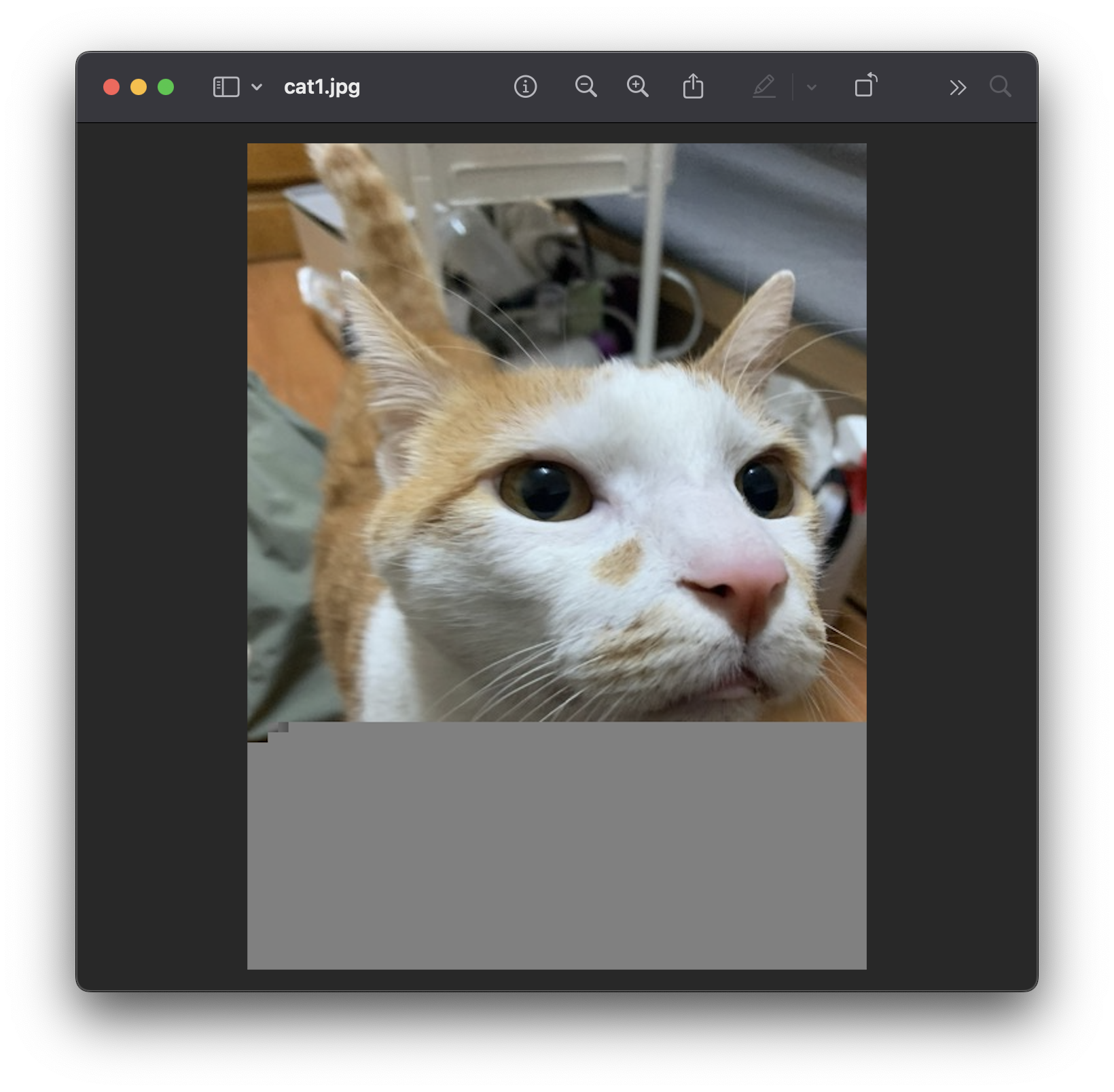Expand the sidebar view options chevron
The height and width of the screenshot is (1092, 1114).
(257, 87)
